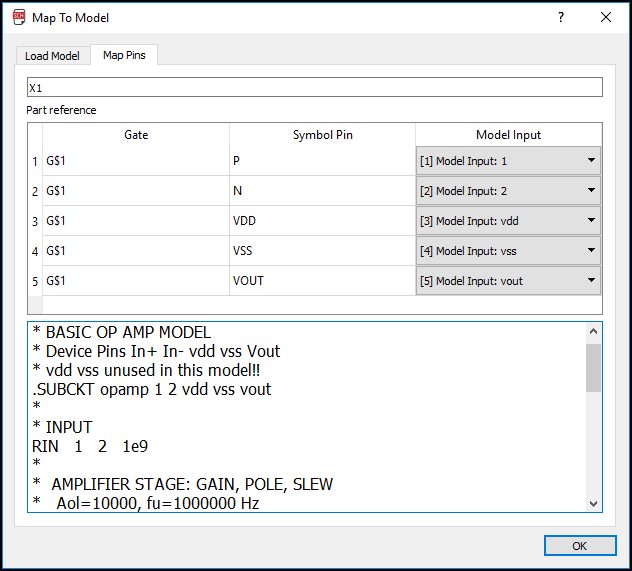Click the X1 part reference field

point(314,88)
